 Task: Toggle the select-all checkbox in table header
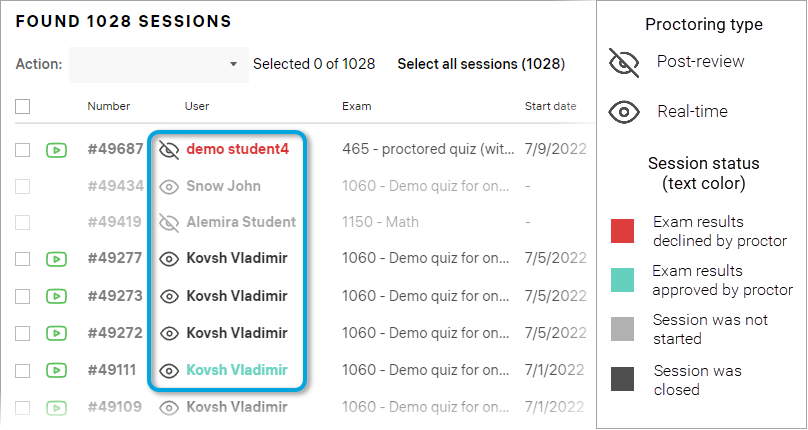[23, 106]
